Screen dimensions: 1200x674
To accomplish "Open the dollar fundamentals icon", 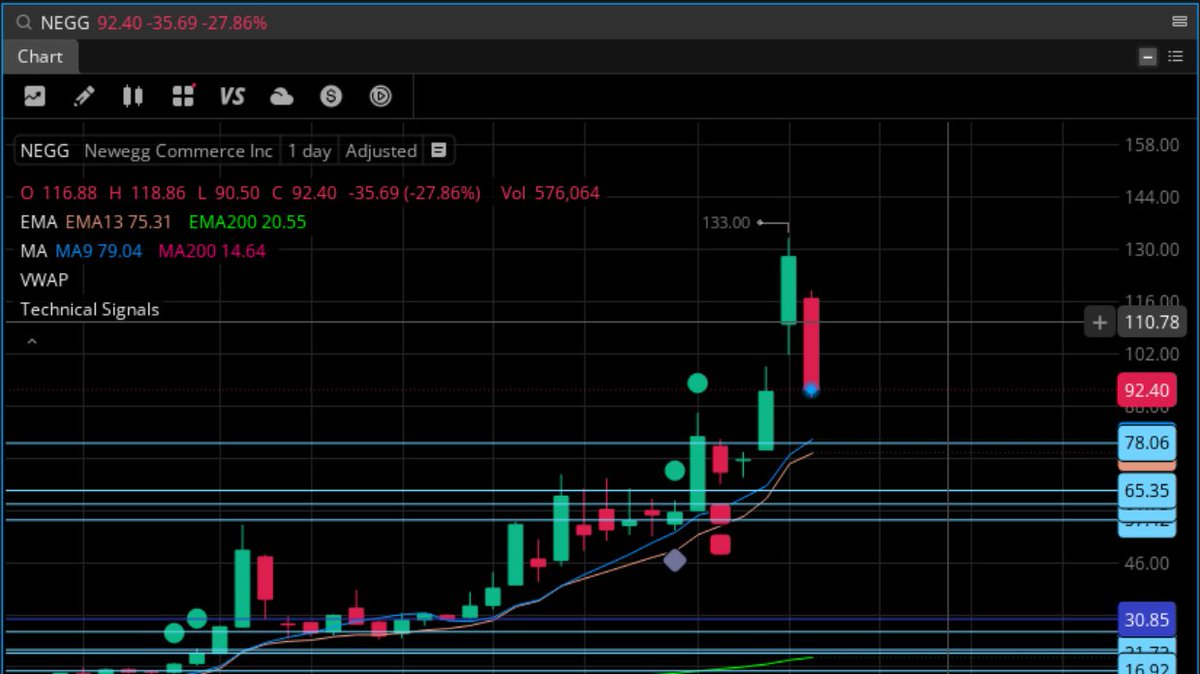I will coord(330,96).
